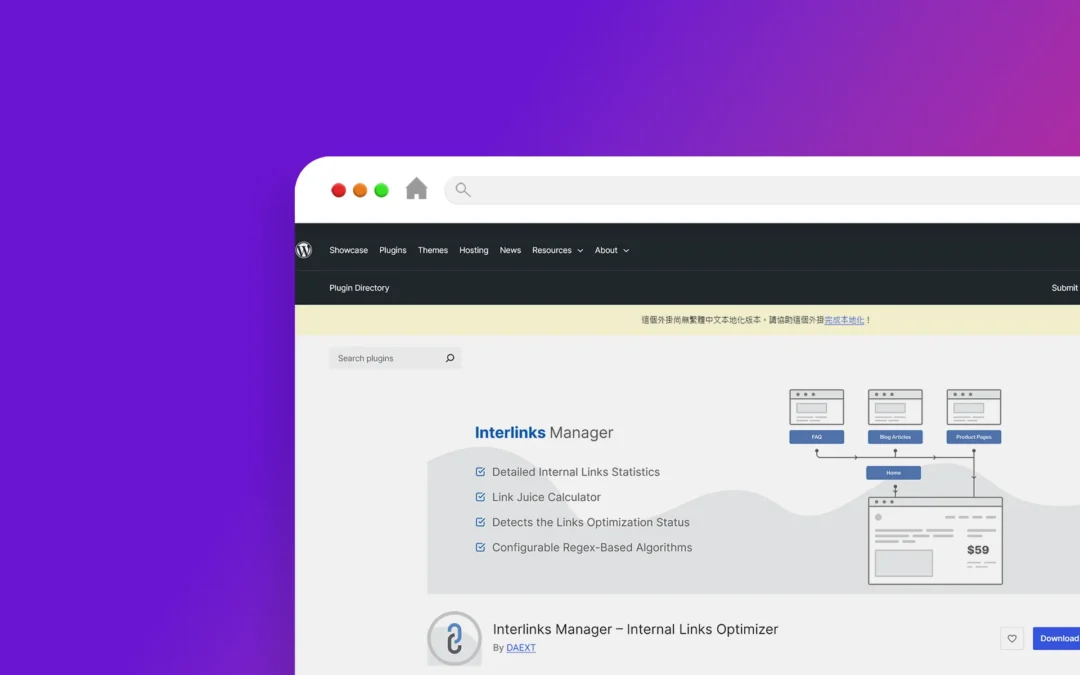This screenshot has height=675, width=1080.
Task: Click the FAQ box in banner diagram
Action: tap(816, 437)
